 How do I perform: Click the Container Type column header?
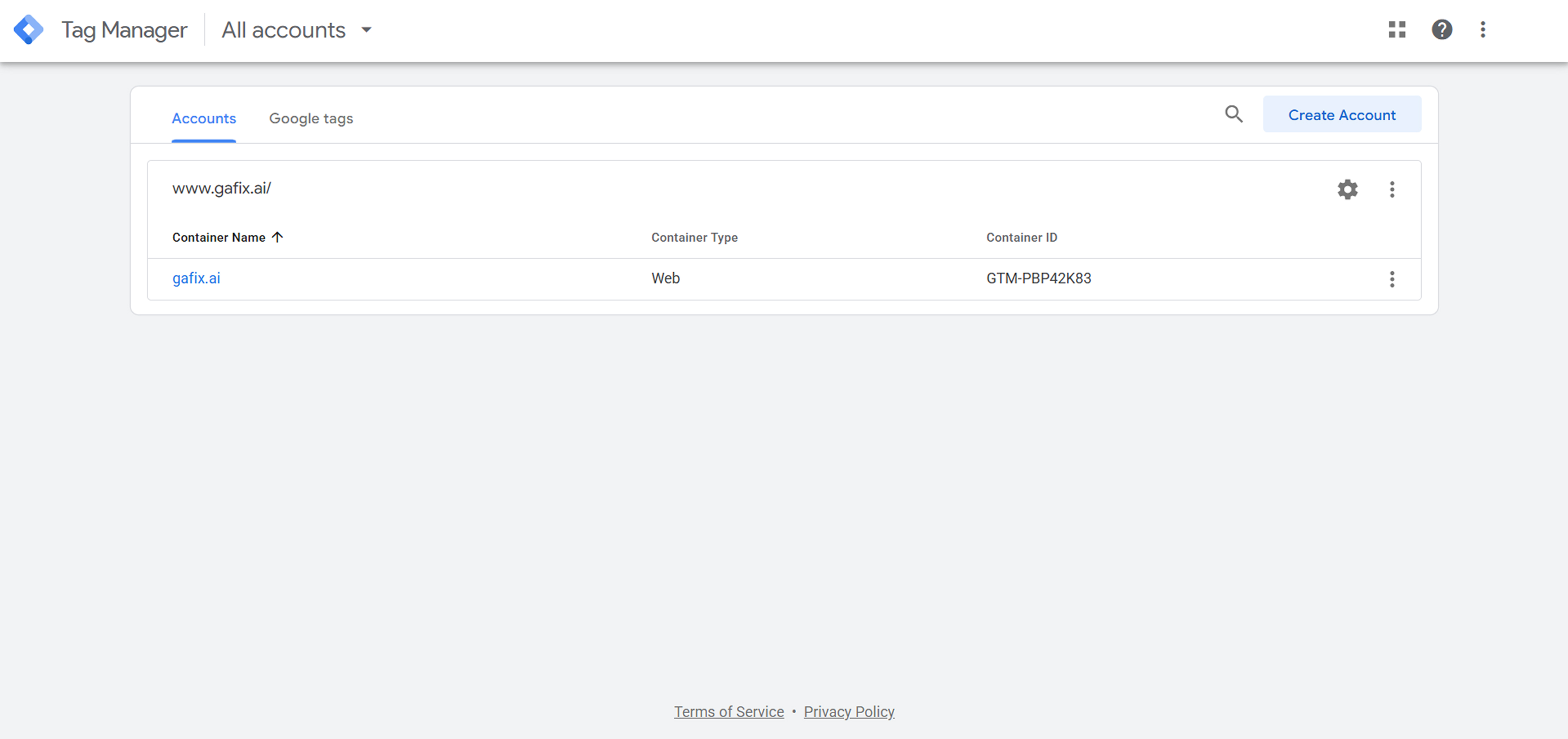click(695, 237)
